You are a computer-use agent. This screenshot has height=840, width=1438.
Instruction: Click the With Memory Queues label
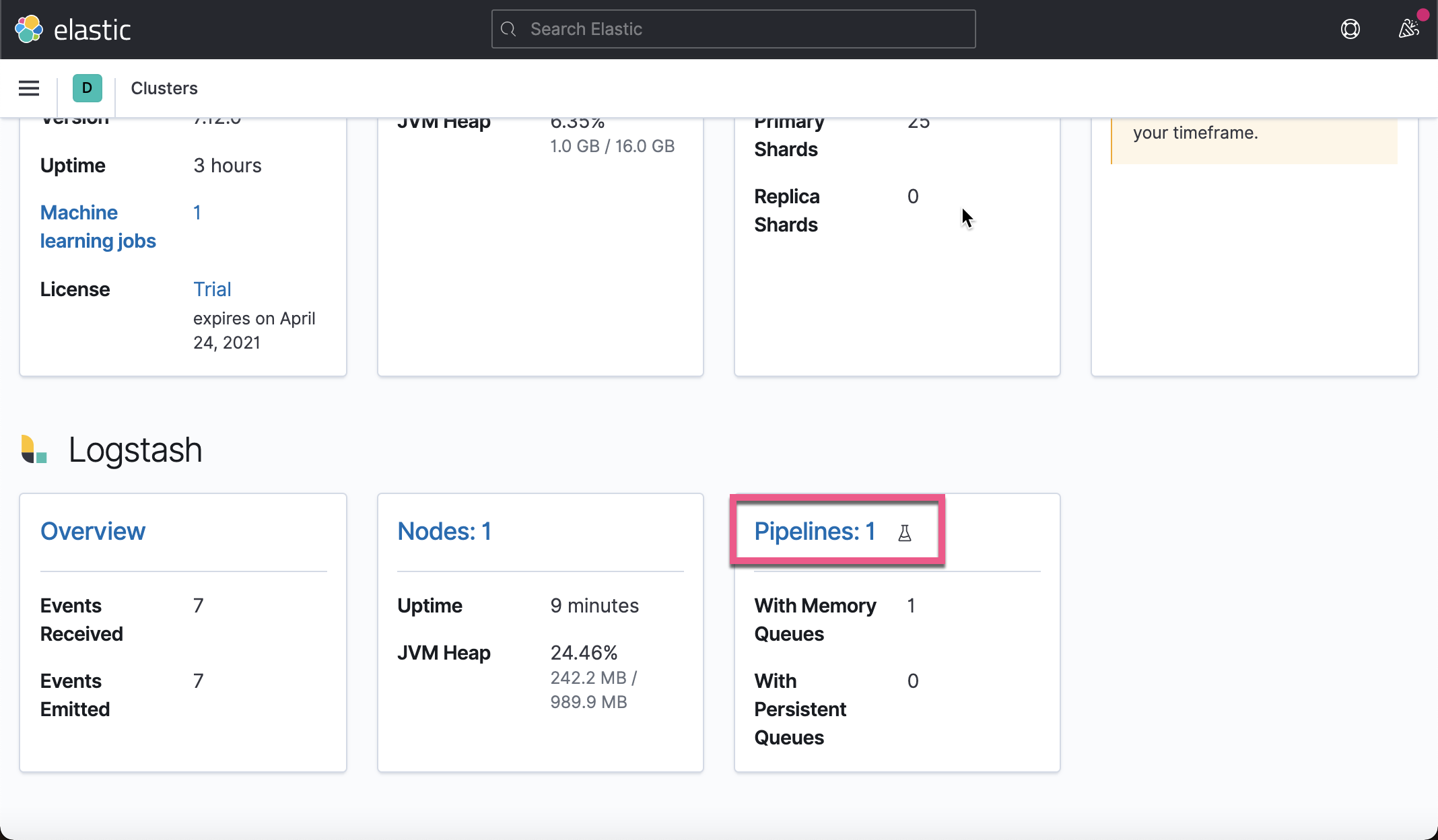[x=815, y=619]
